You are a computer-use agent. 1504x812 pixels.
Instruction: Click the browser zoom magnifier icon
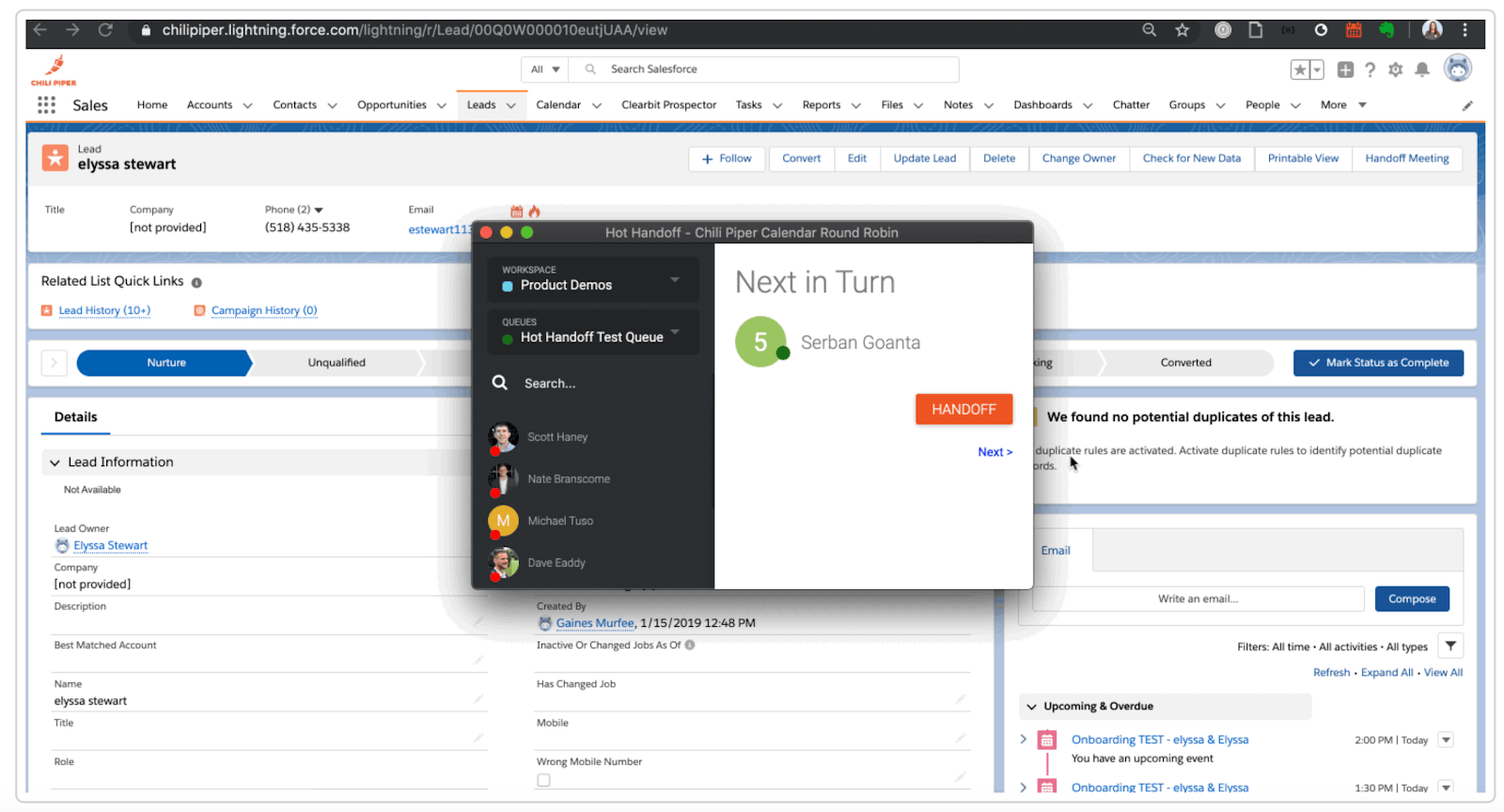click(x=1149, y=30)
